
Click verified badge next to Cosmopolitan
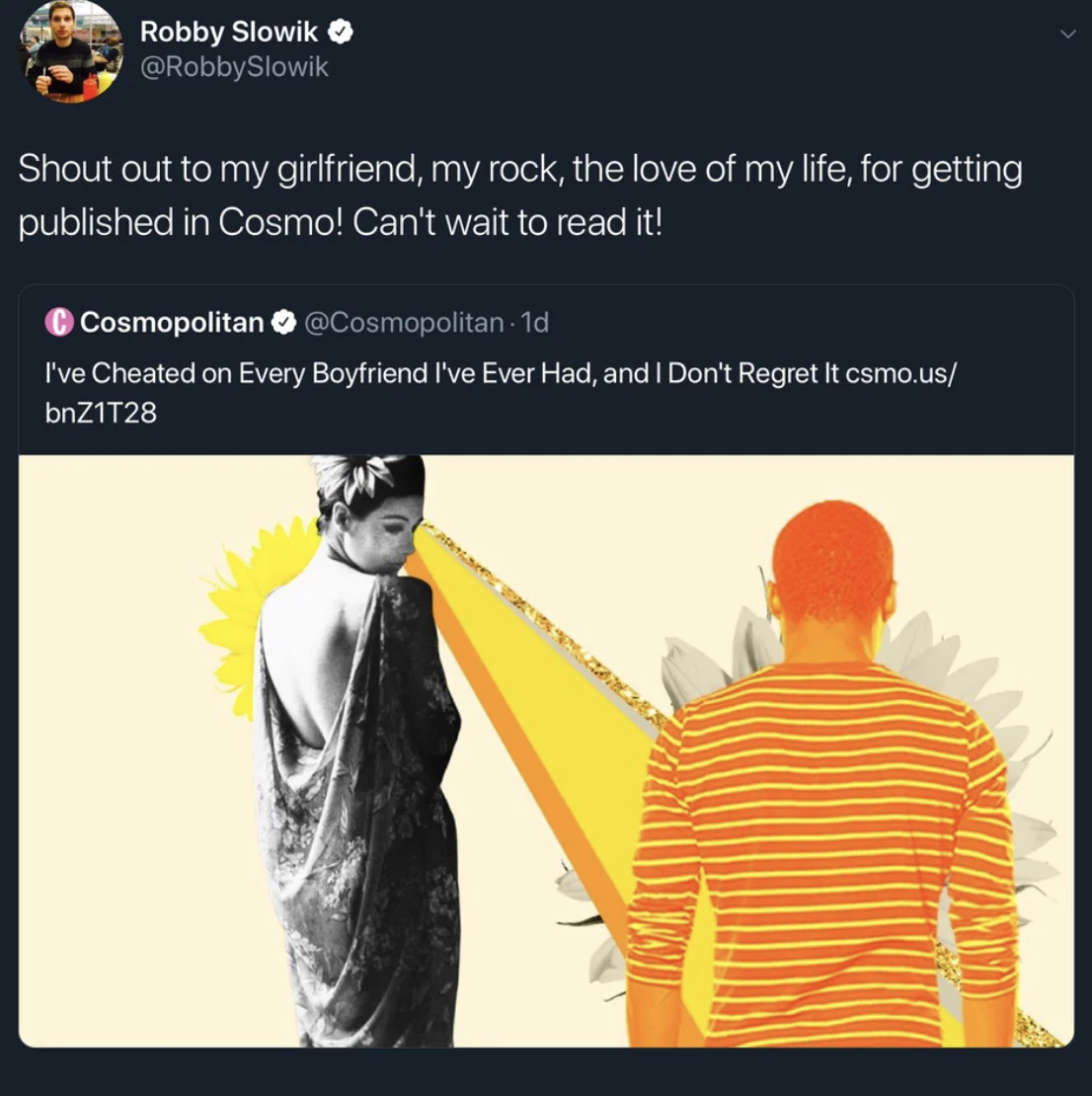[283, 322]
